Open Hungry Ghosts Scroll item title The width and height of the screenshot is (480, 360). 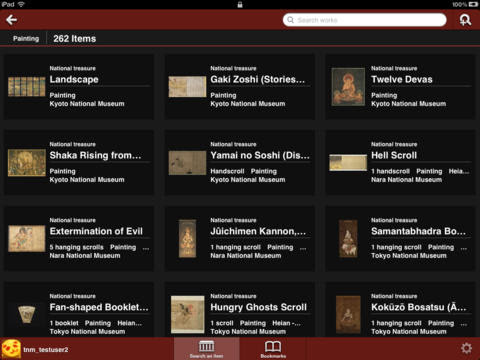[258, 307]
